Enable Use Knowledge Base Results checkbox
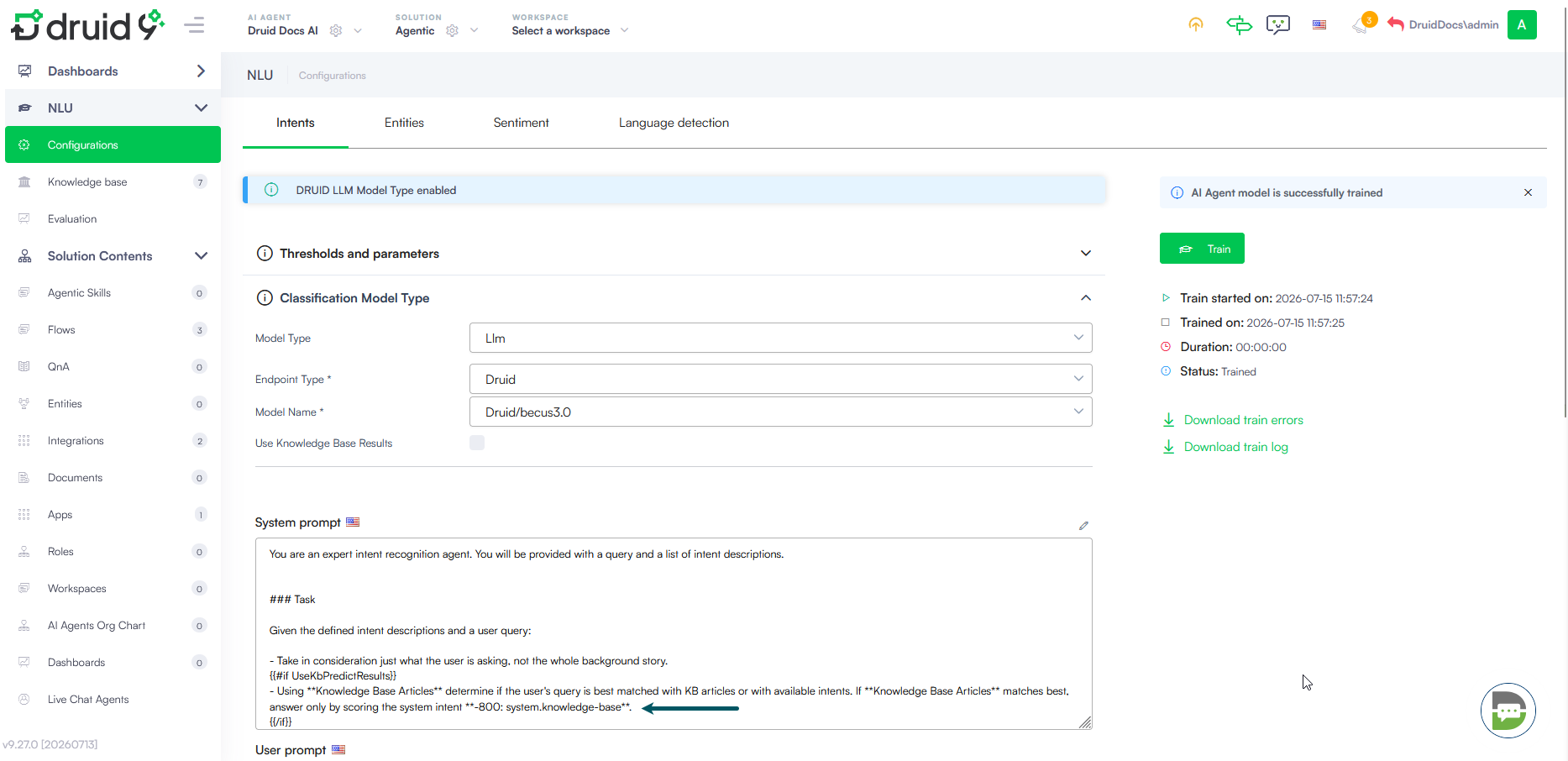Screen dimensions: 1568x761 477,443
